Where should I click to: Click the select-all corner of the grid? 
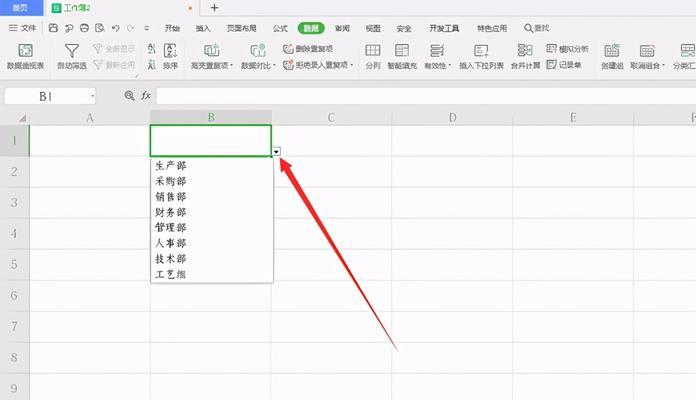[21, 118]
